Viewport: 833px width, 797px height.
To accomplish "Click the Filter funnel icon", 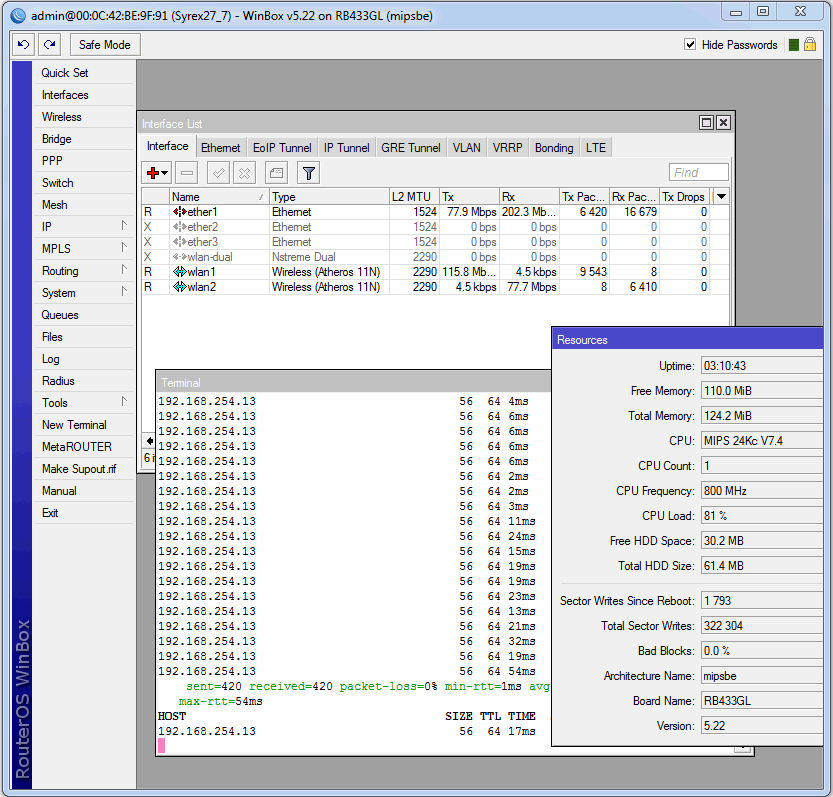I will tap(309, 173).
